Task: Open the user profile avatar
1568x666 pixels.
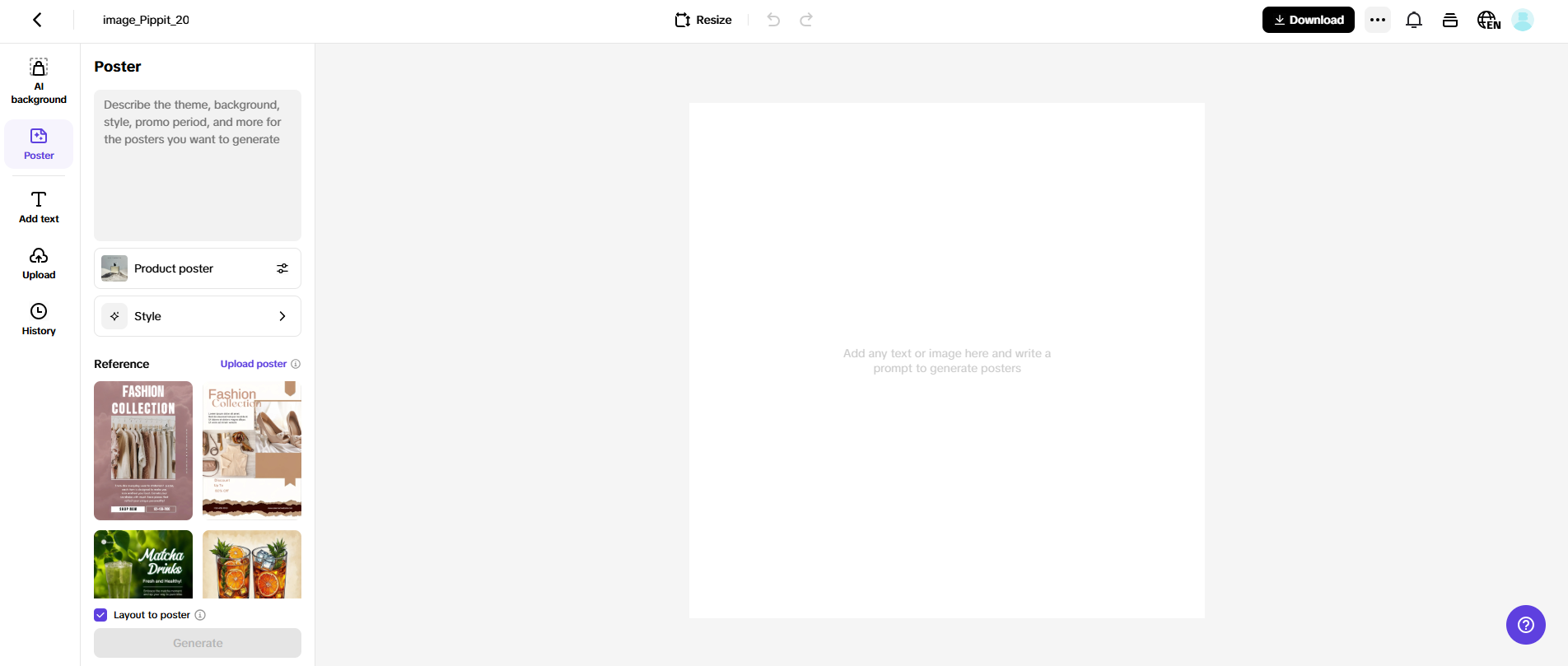Action: (1523, 20)
